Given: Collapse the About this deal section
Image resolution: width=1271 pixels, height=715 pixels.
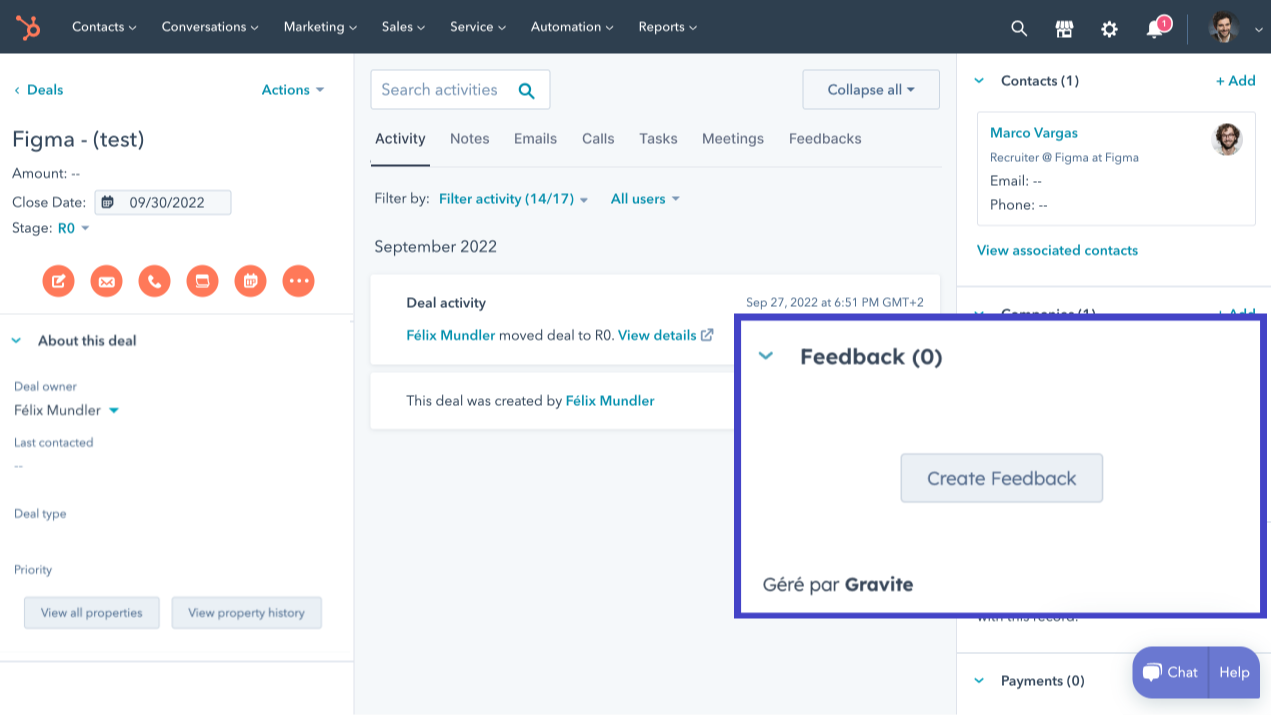Looking at the screenshot, I should [16, 340].
